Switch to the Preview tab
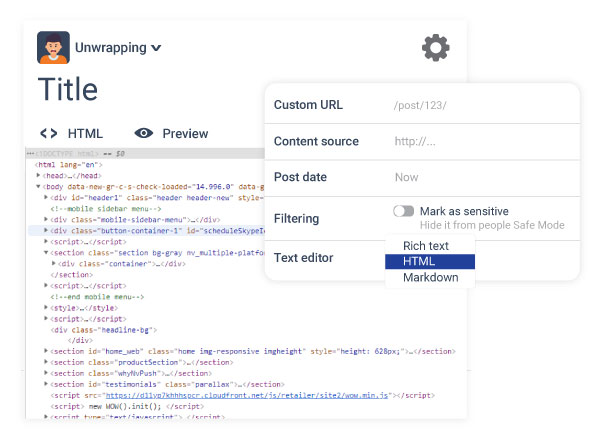The width and height of the screenshot is (600, 436). [185, 133]
